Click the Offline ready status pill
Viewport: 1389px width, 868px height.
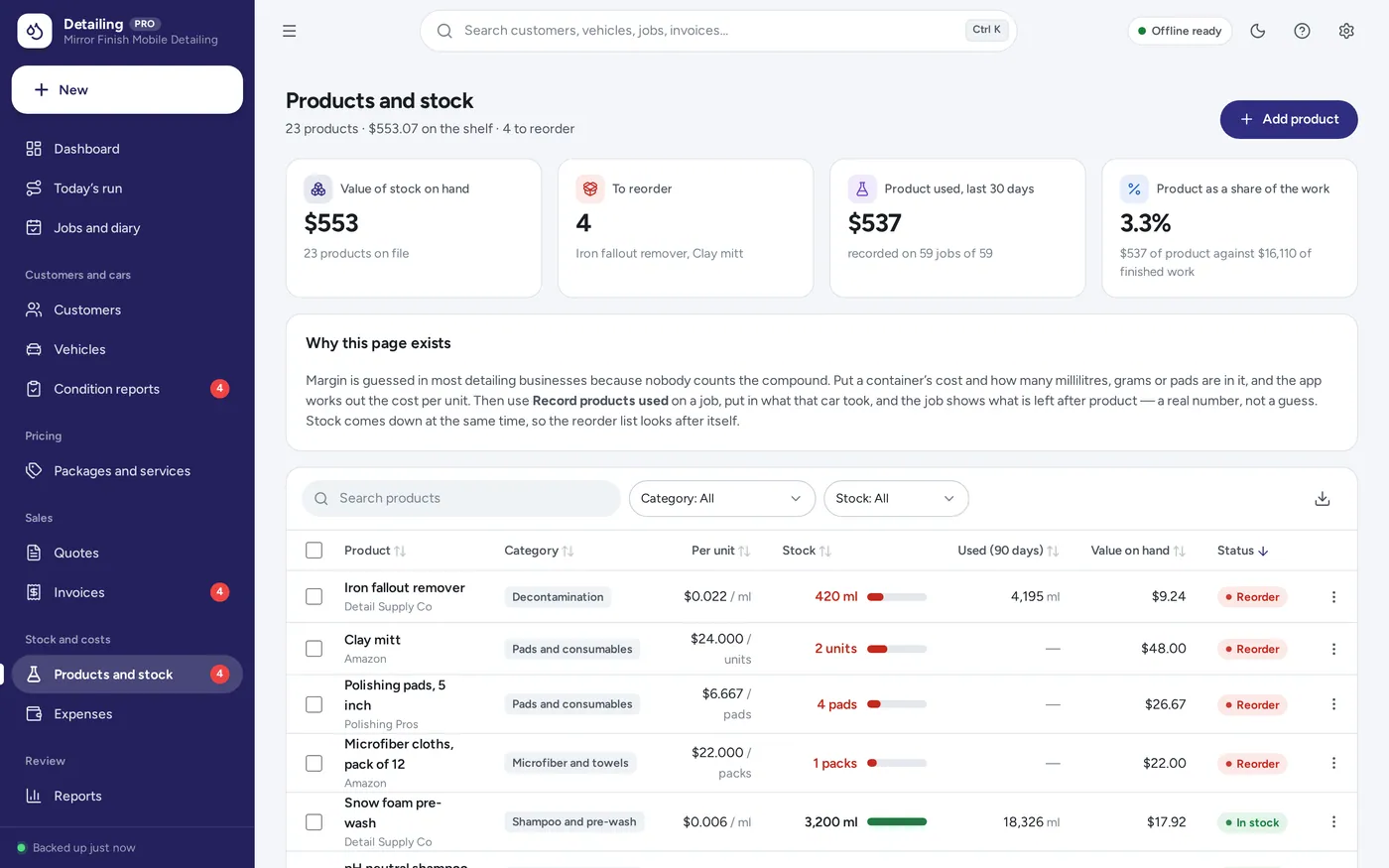1180,31
